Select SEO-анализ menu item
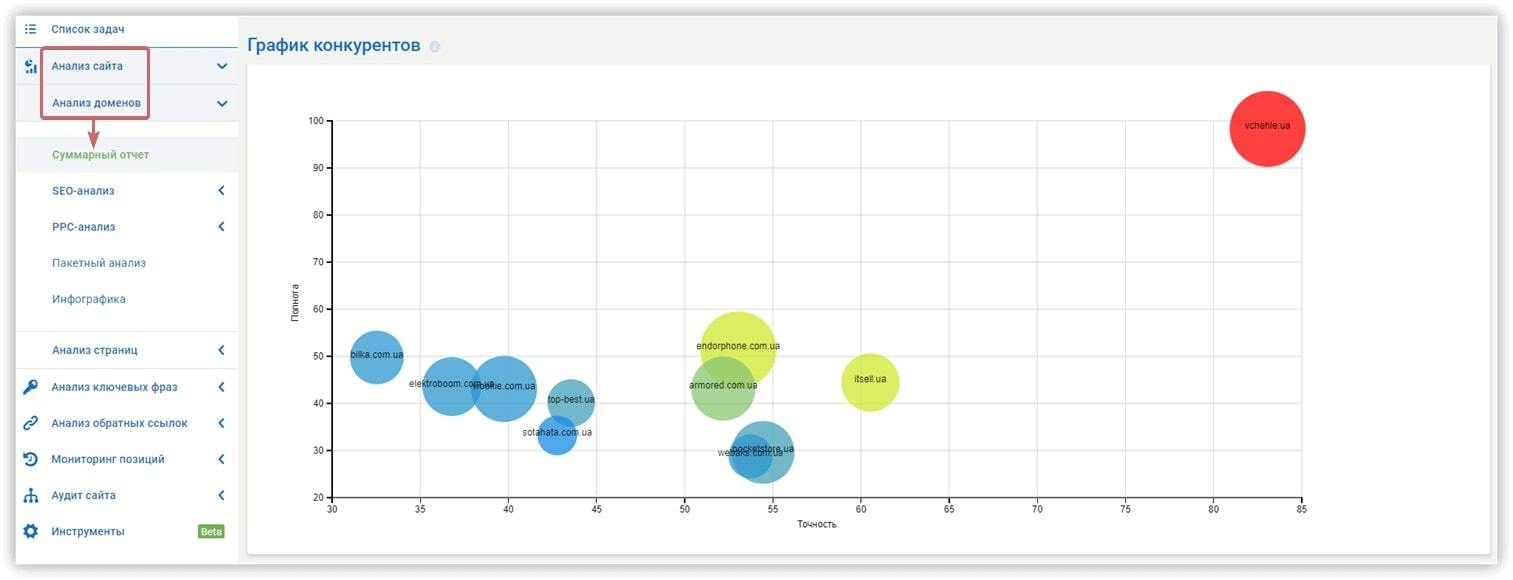The image size is (1513, 580). pos(83,191)
